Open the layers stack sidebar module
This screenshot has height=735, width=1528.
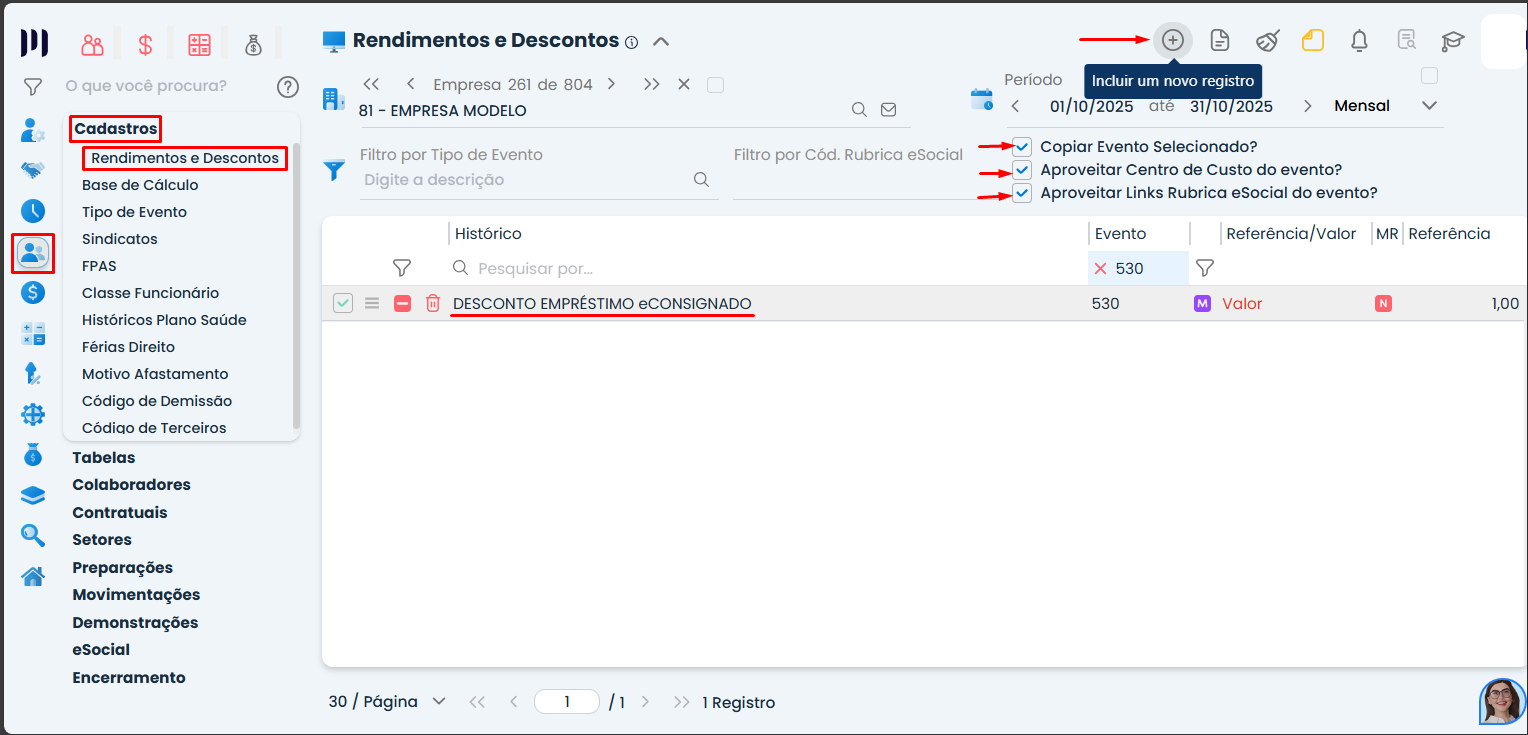tap(33, 496)
